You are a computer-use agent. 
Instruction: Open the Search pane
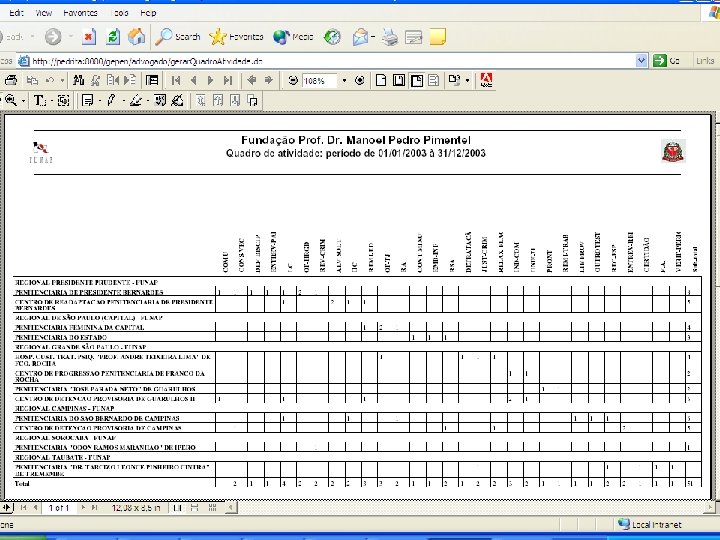point(178,37)
